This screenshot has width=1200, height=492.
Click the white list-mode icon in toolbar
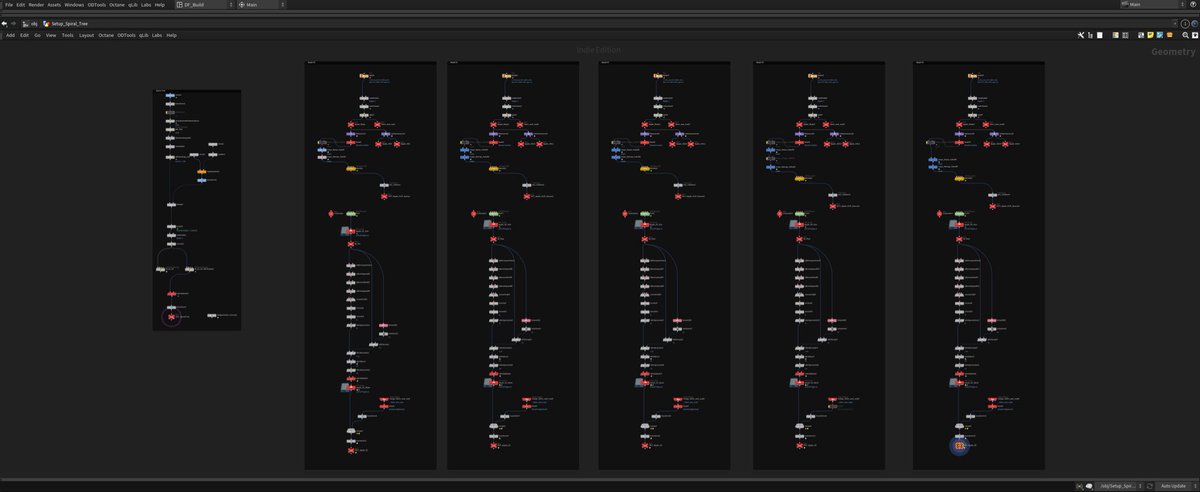[1100, 35]
